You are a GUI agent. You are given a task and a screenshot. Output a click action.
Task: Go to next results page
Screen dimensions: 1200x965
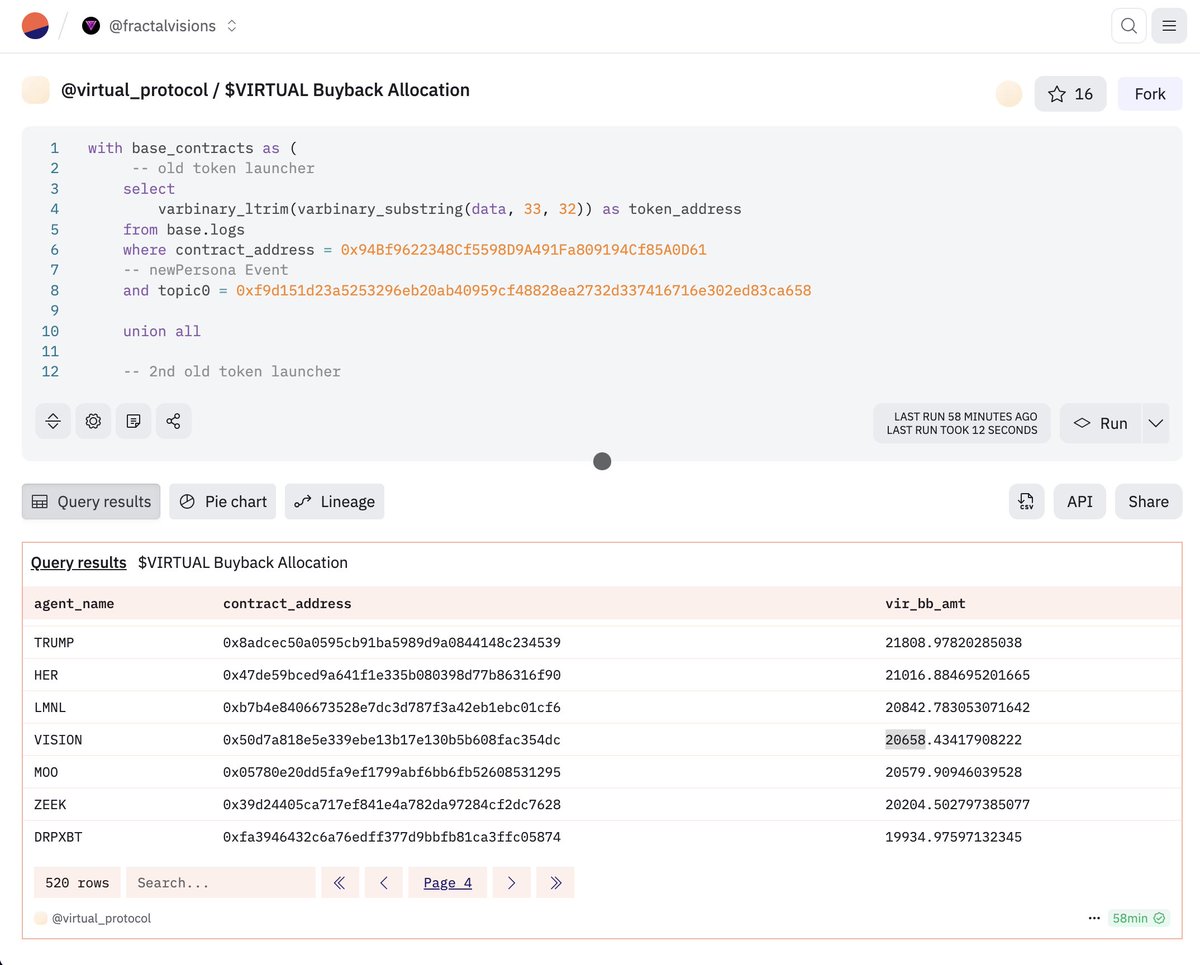pyautogui.click(x=512, y=882)
